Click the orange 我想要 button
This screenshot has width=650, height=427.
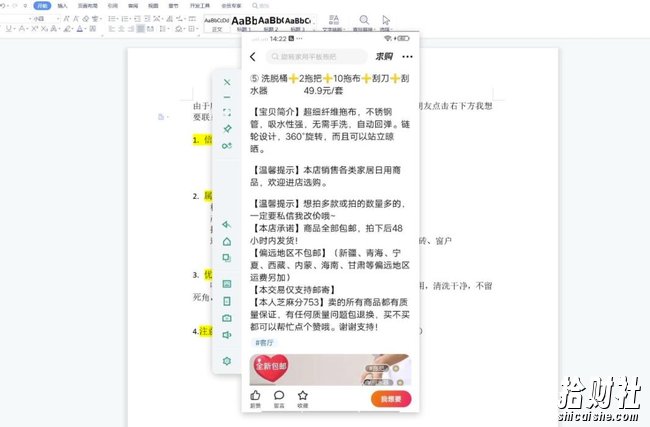point(391,399)
